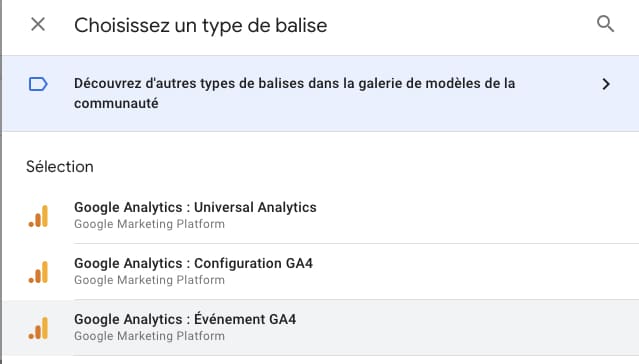
Task: Click Google Marketing Platform under Événement GA4
Action: click(149, 336)
